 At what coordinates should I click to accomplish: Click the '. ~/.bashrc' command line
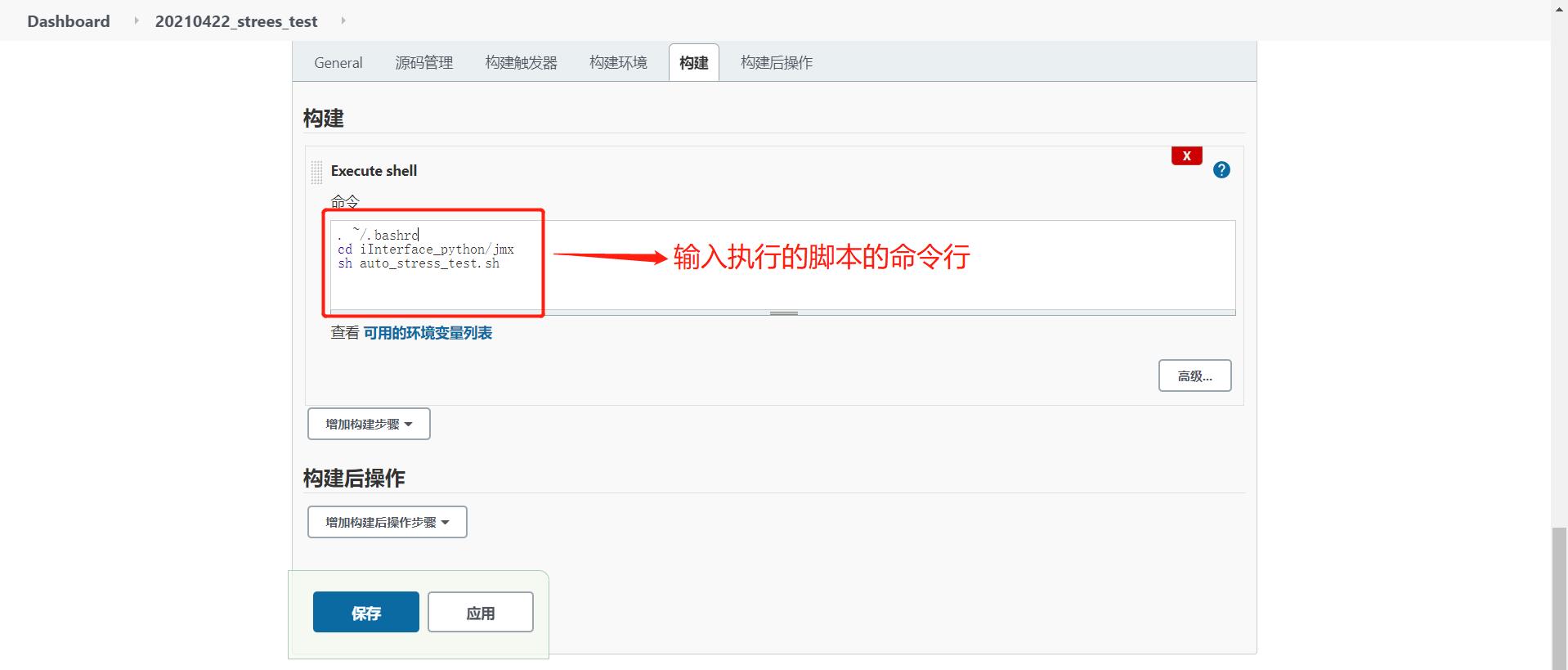pos(378,235)
